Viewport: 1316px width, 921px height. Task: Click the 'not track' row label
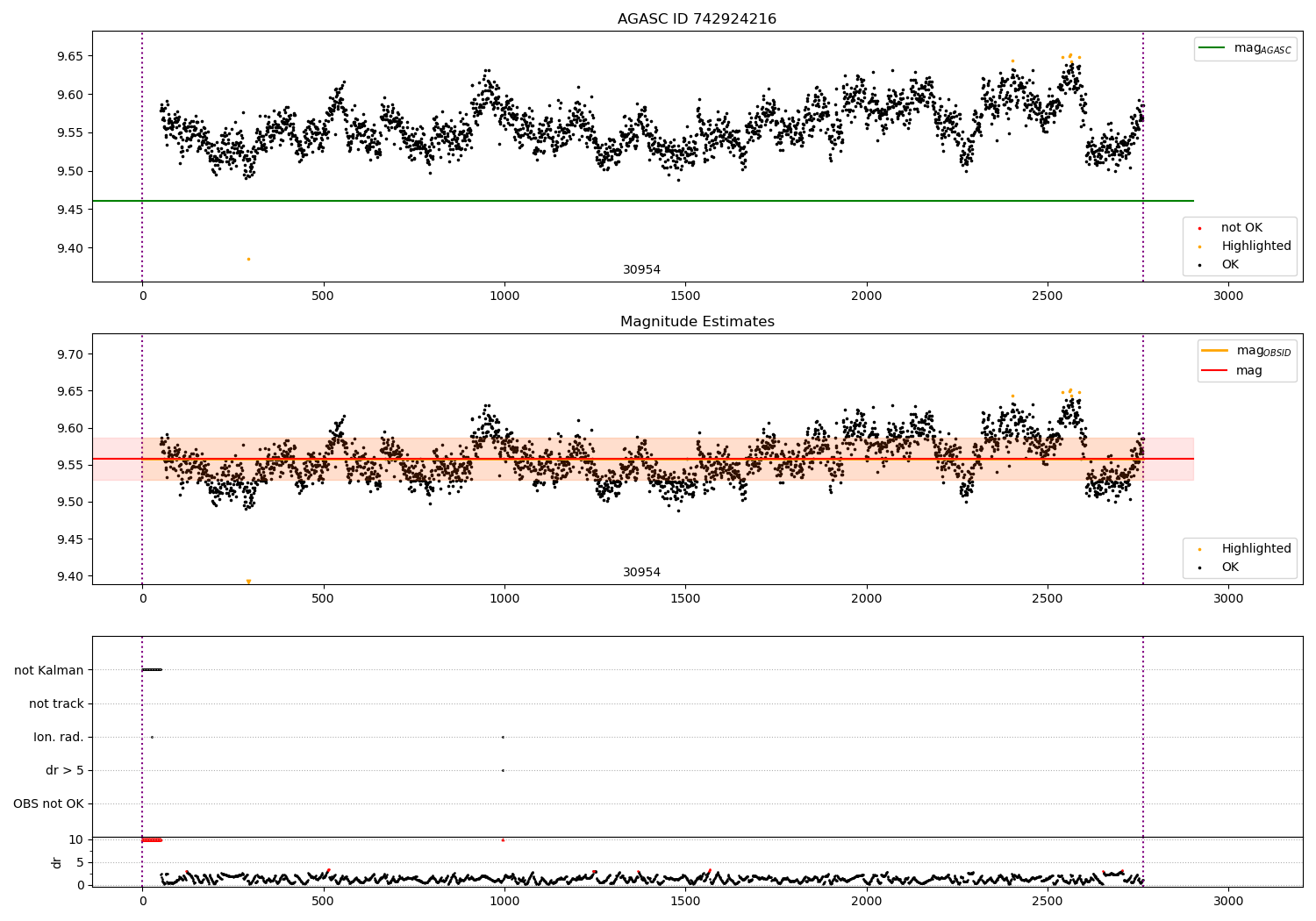(56, 703)
